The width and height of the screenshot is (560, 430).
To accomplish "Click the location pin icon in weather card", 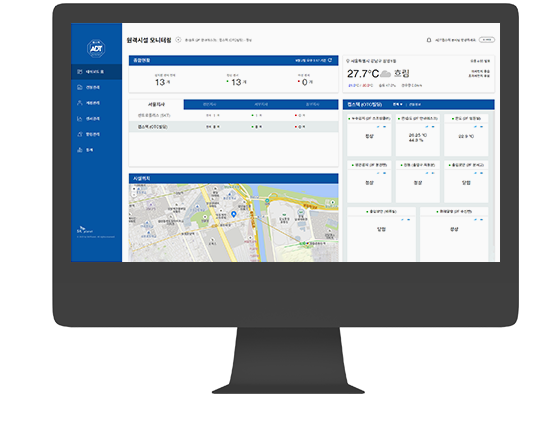I will pos(348,61).
